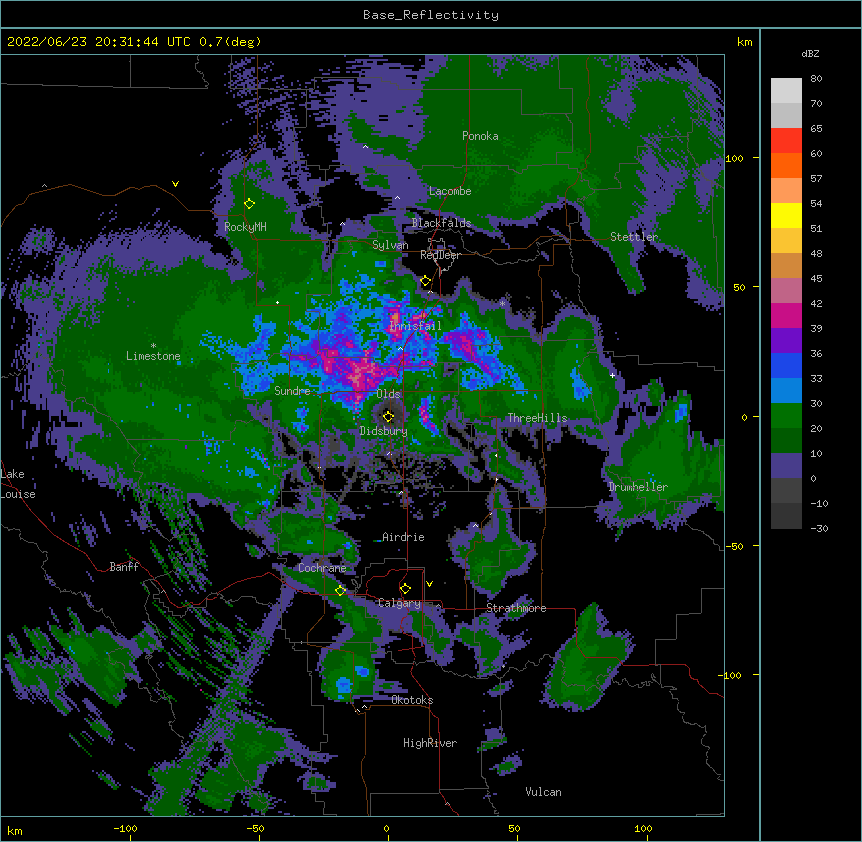The height and width of the screenshot is (842, 862).
Task: Click the -30 value on the dBZ scale
Action: (819, 528)
